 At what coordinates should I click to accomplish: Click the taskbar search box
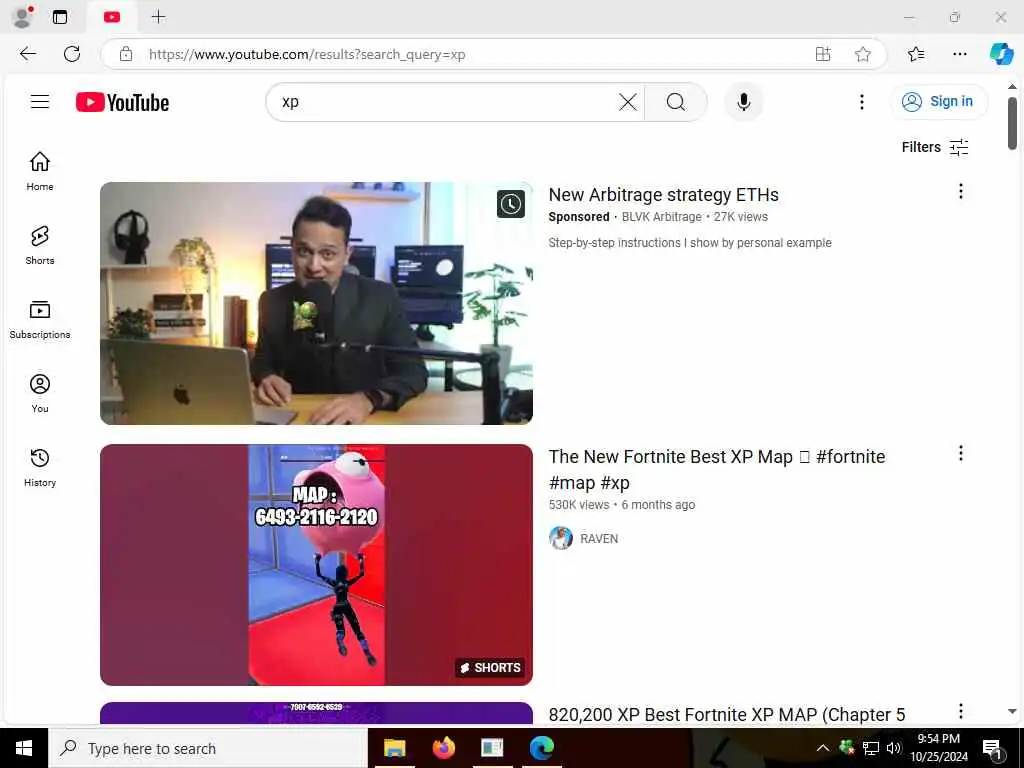pyautogui.click(x=208, y=748)
